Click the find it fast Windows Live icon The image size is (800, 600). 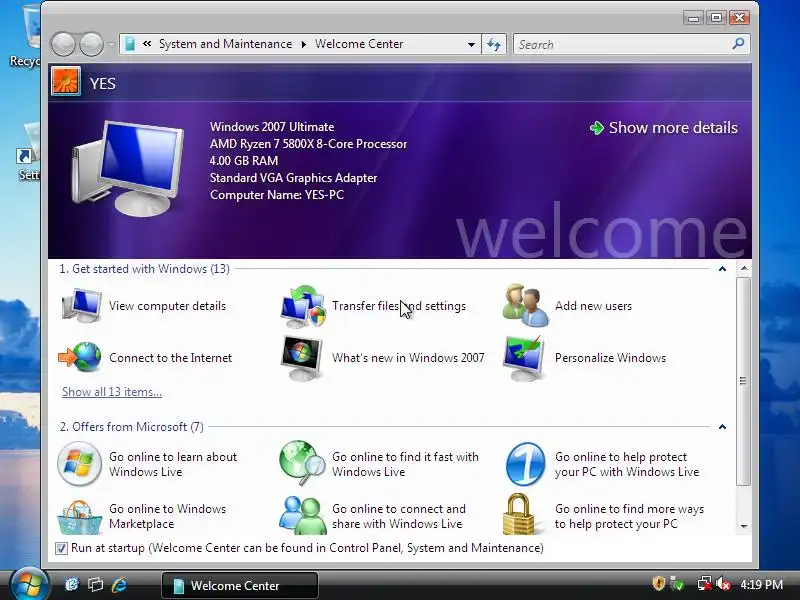[302, 463]
